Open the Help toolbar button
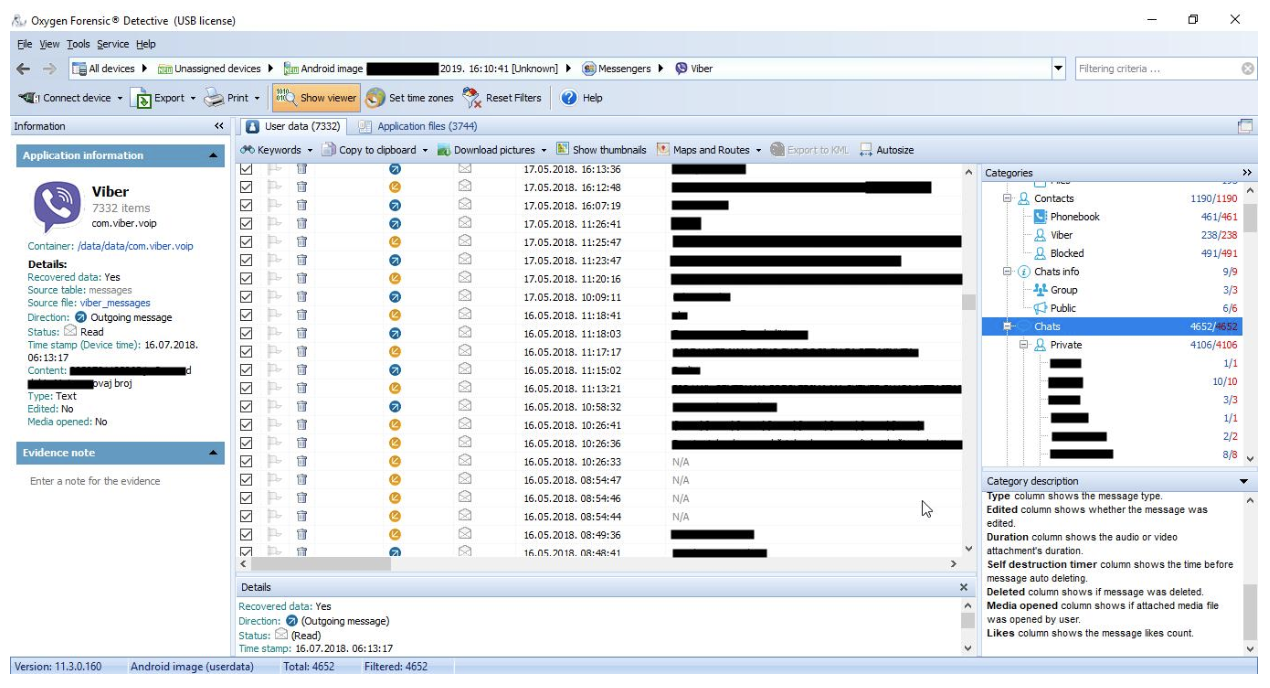This screenshot has height=688, width=1270. 582,98
